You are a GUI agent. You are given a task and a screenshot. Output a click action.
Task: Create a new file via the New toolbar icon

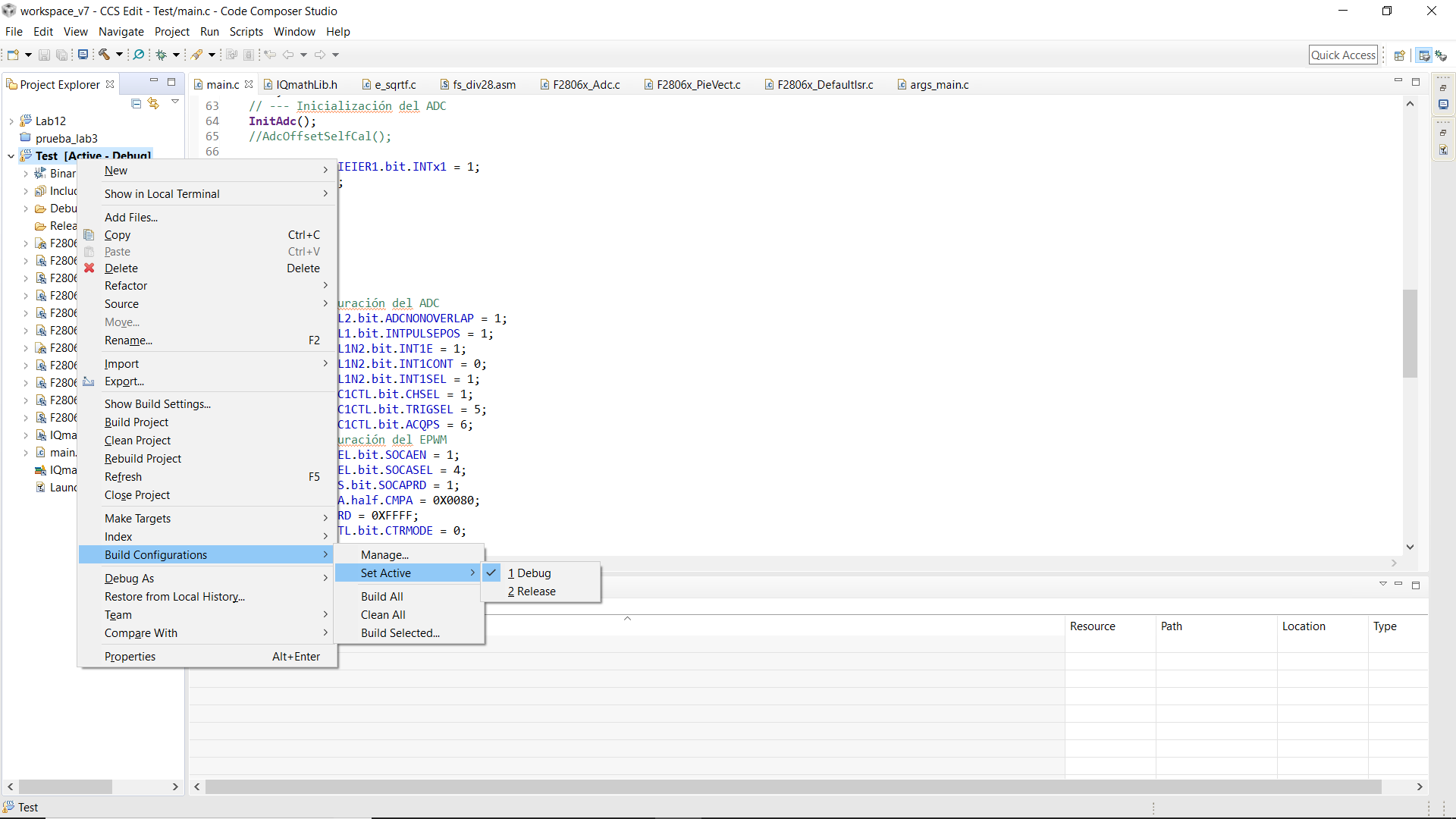tap(12, 54)
